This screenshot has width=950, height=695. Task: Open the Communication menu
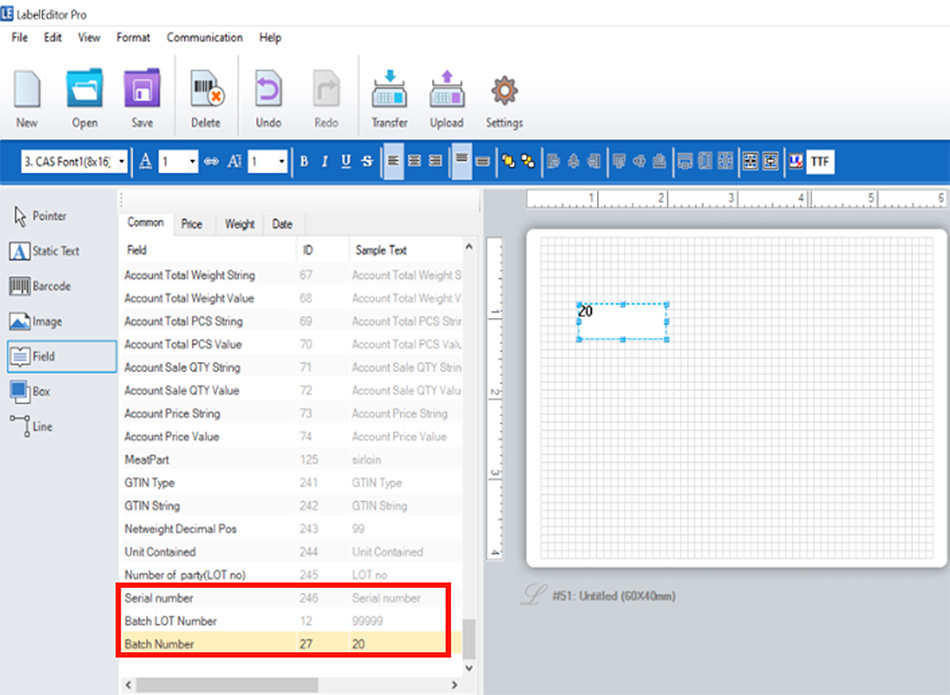coord(204,38)
